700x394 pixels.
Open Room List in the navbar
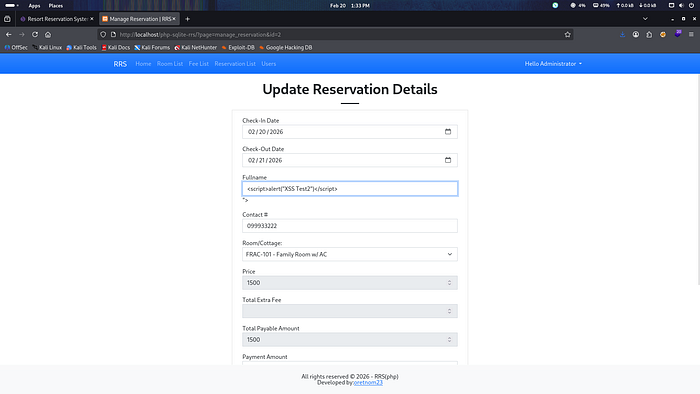pos(170,64)
